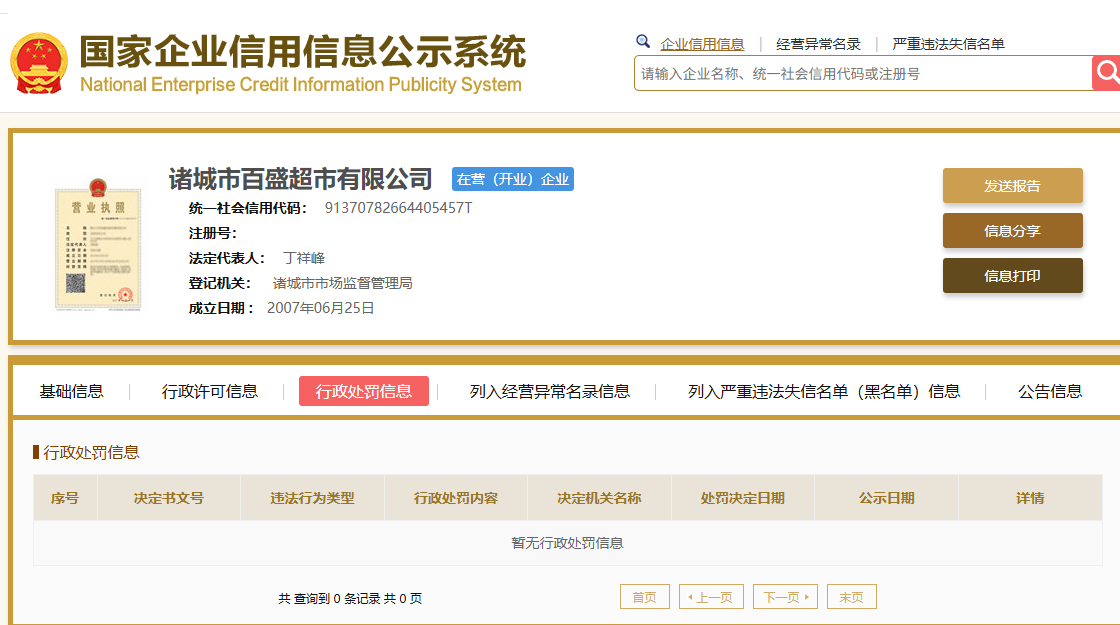Click the 上一页 pagination button

711,597
